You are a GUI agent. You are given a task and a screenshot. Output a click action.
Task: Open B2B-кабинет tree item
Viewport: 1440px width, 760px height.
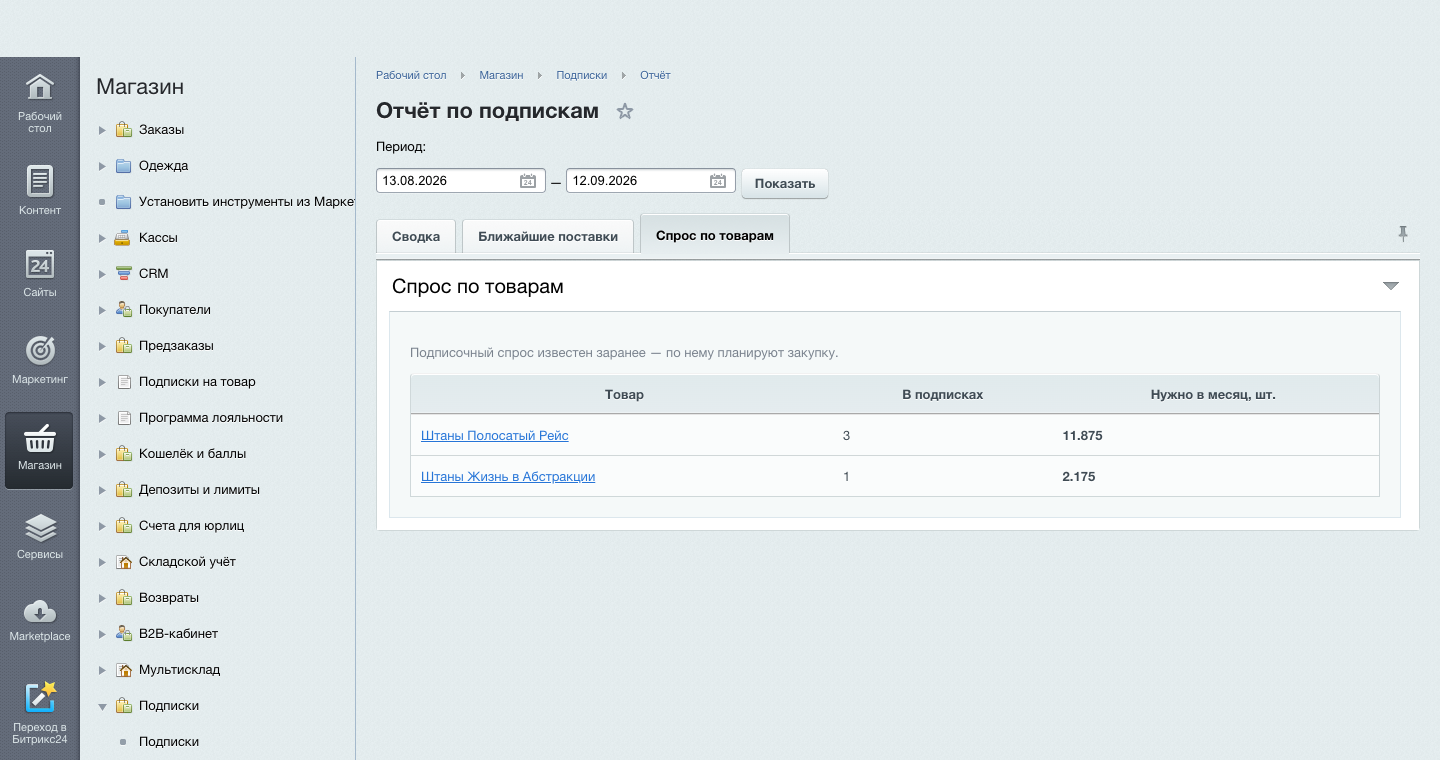coord(178,634)
